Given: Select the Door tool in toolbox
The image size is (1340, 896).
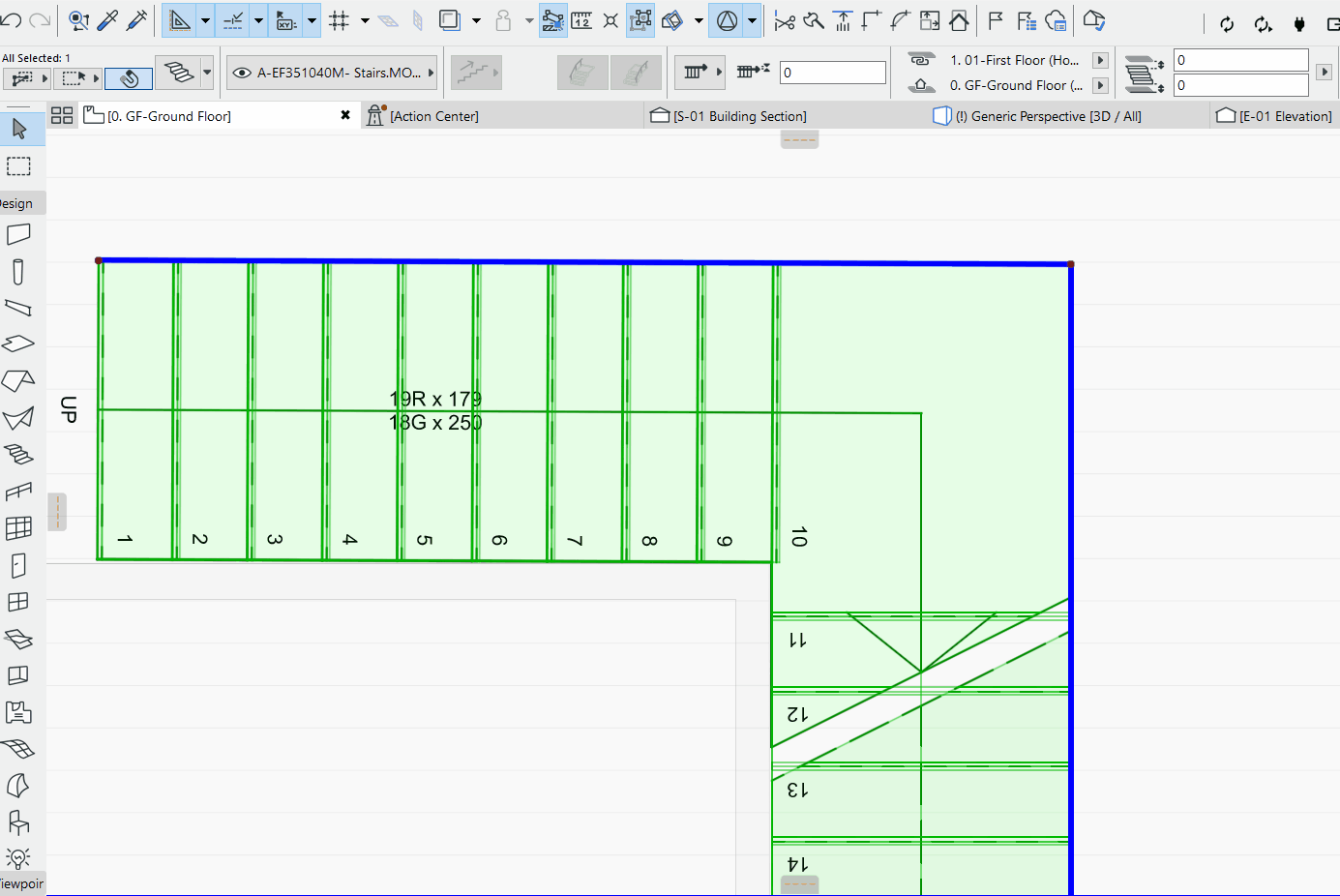Looking at the screenshot, I should (18, 565).
